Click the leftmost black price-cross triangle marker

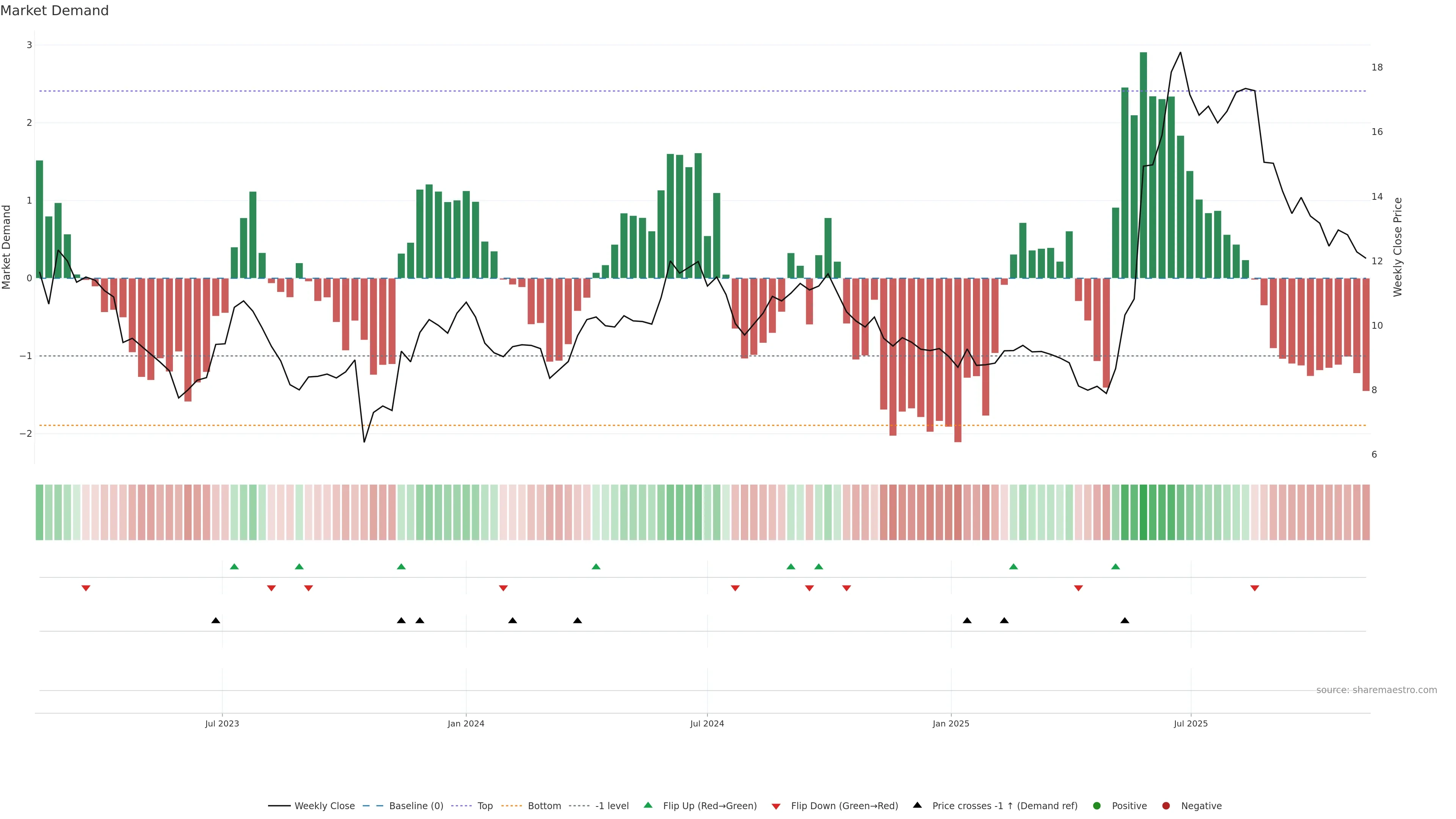pyautogui.click(x=215, y=621)
